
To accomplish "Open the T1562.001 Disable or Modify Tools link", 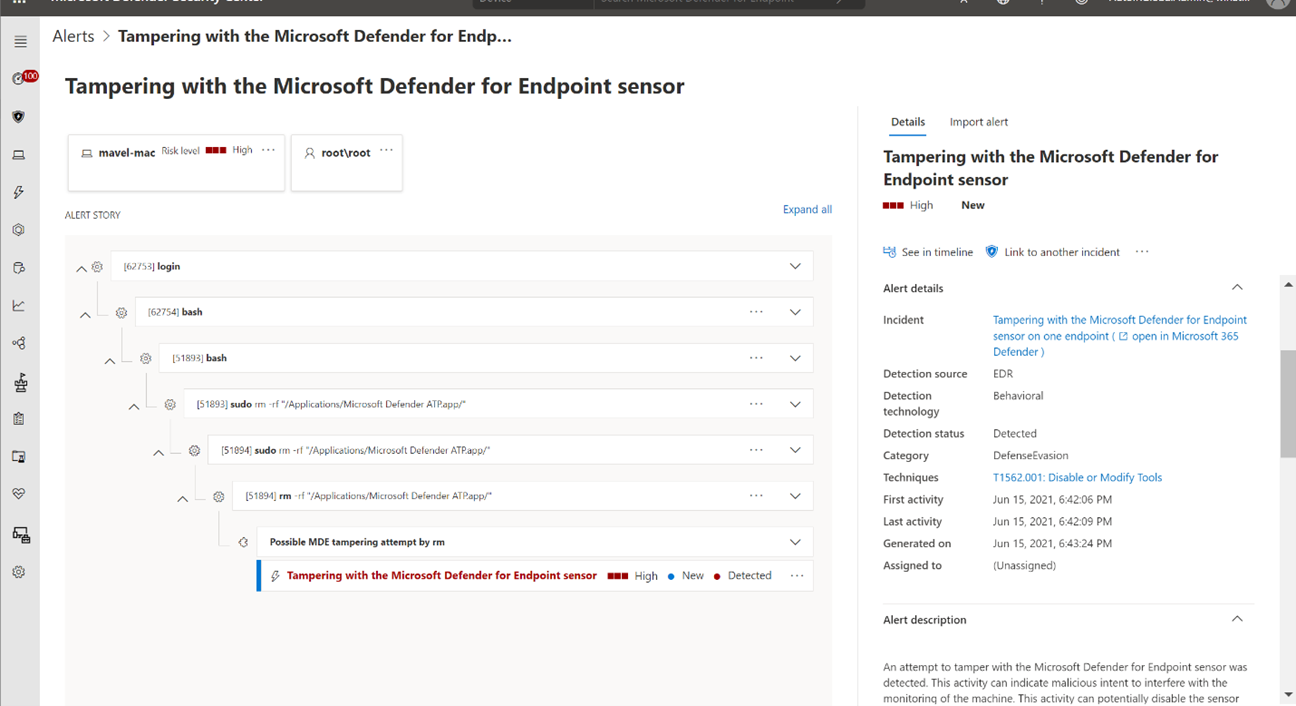I will click(x=1077, y=478).
